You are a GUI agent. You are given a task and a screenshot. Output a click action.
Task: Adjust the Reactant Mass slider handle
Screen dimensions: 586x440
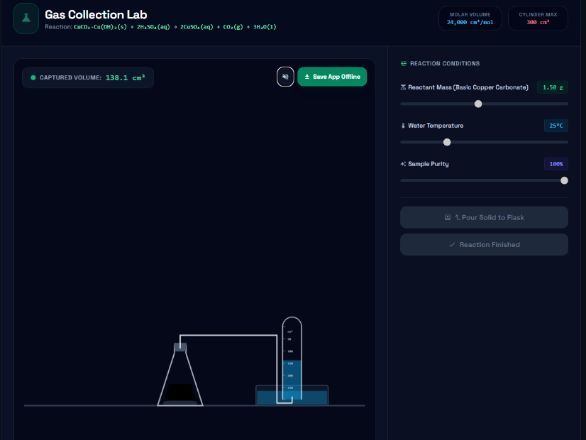[478, 104]
